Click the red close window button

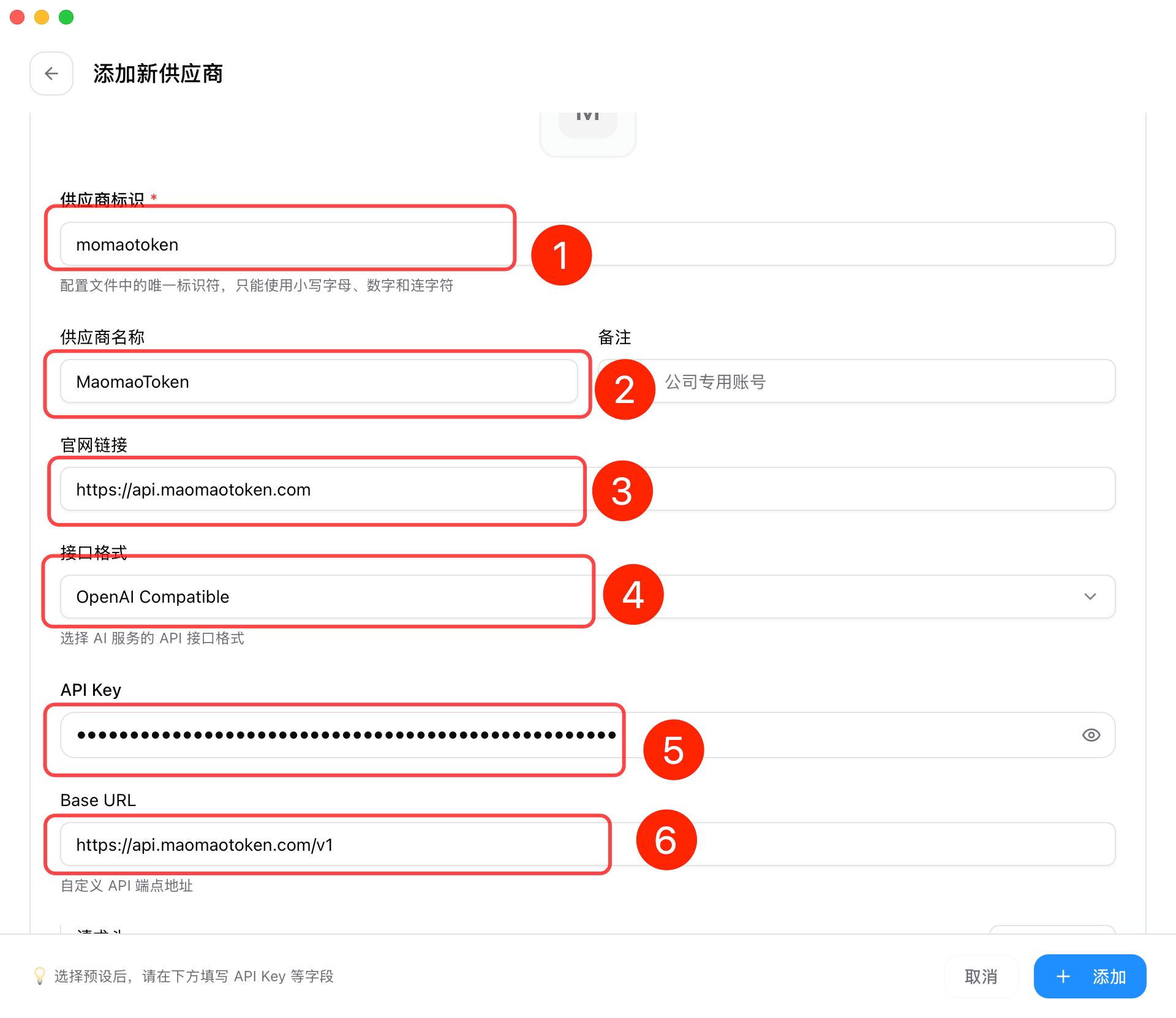[17, 17]
